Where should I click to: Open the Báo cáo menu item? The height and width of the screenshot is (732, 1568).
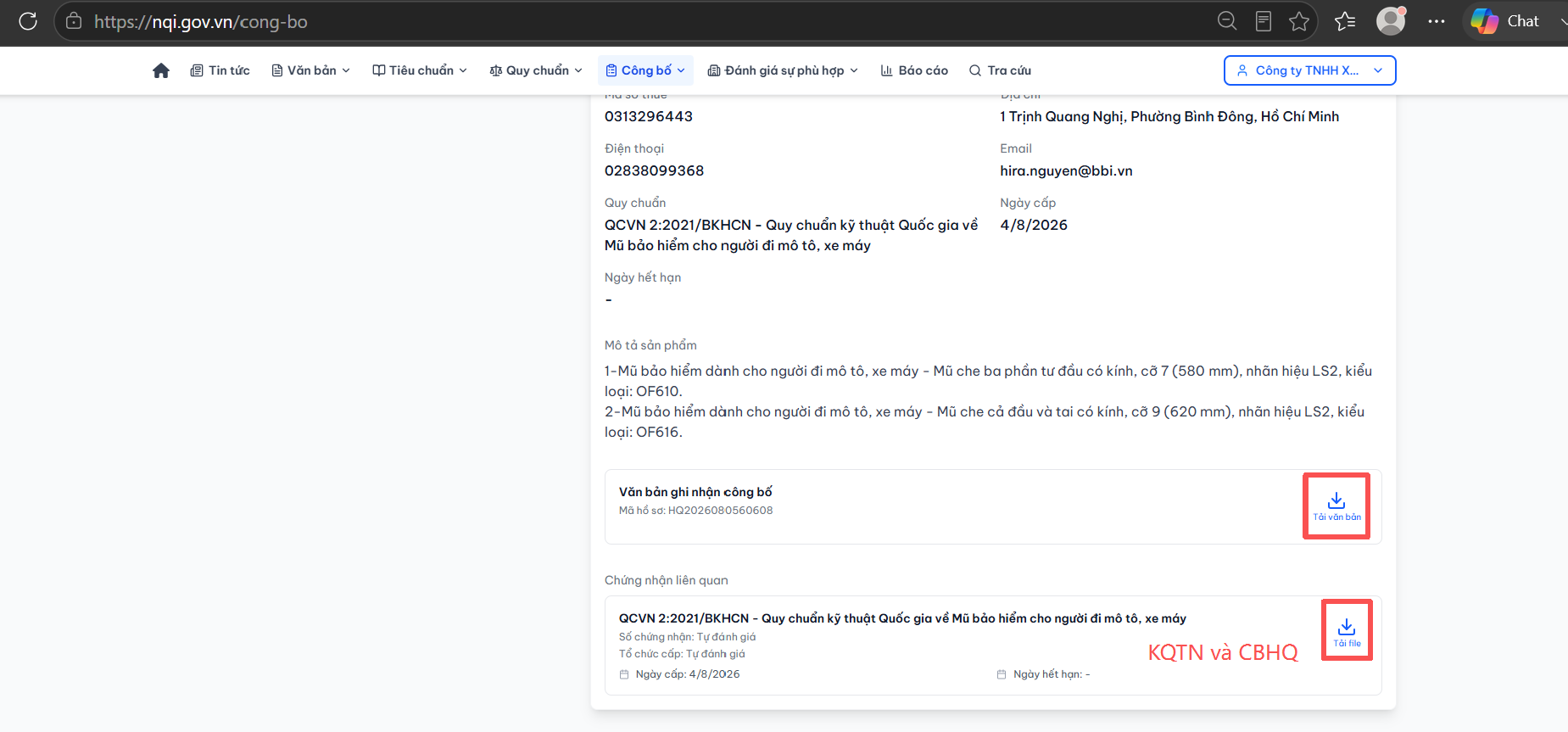pyautogui.click(x=914, y=70)
